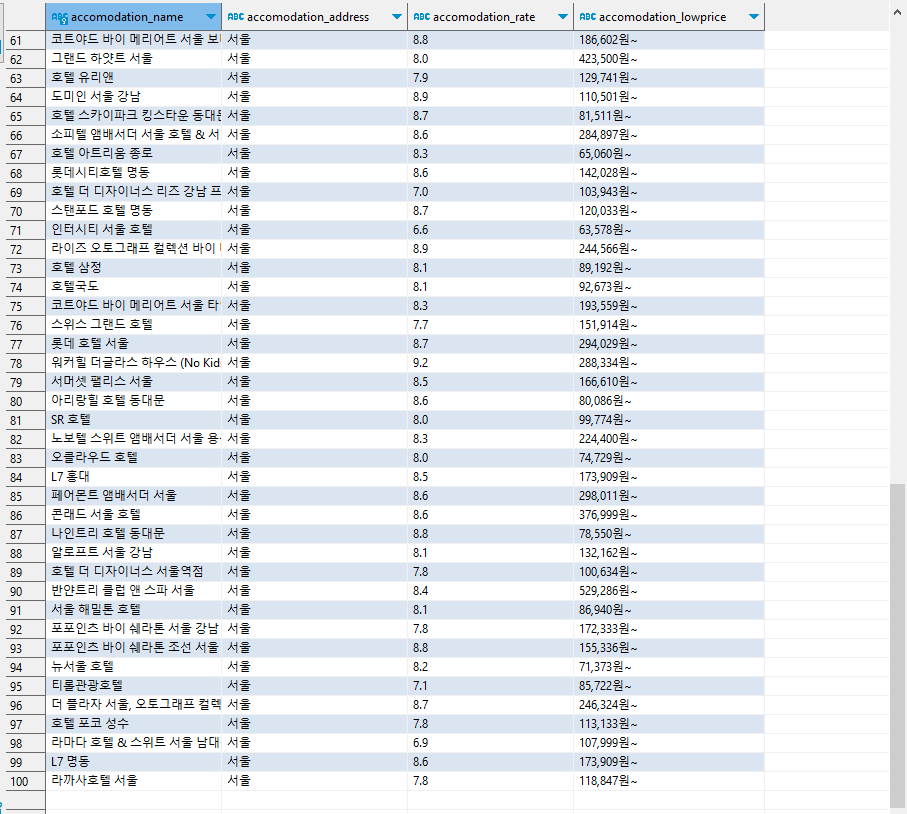Select the cell '반얀트리 클럽 앤 스파 서울'
Viewport: 907px width, 814px height.
coord(134,591)
